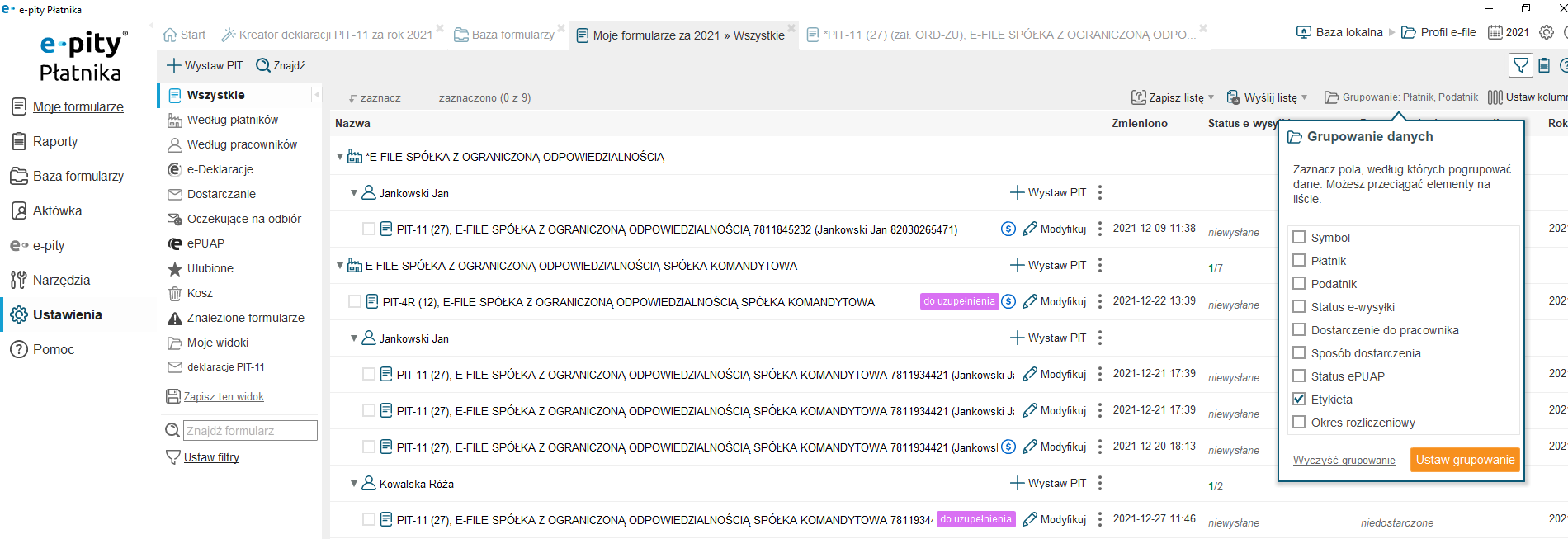Switch to Baza formularzy tab
This screenshot has height=539, width=1568.
[504, 35]
